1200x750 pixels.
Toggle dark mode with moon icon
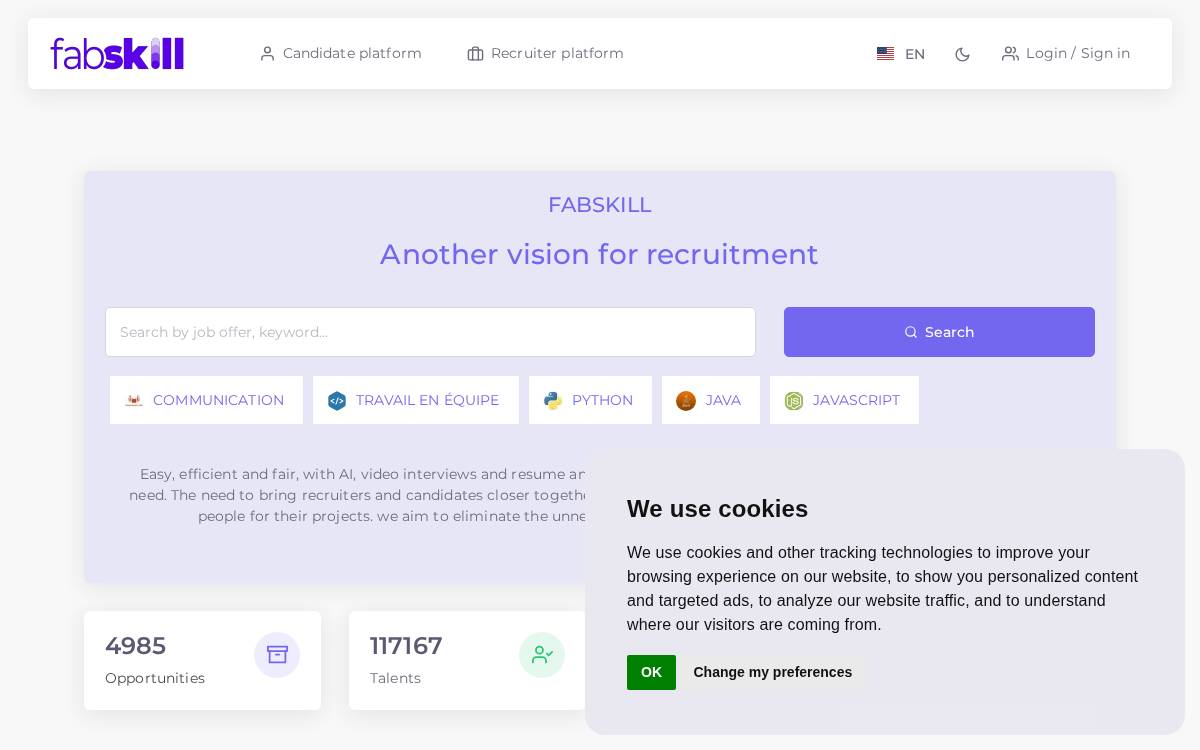pos(962,54)
